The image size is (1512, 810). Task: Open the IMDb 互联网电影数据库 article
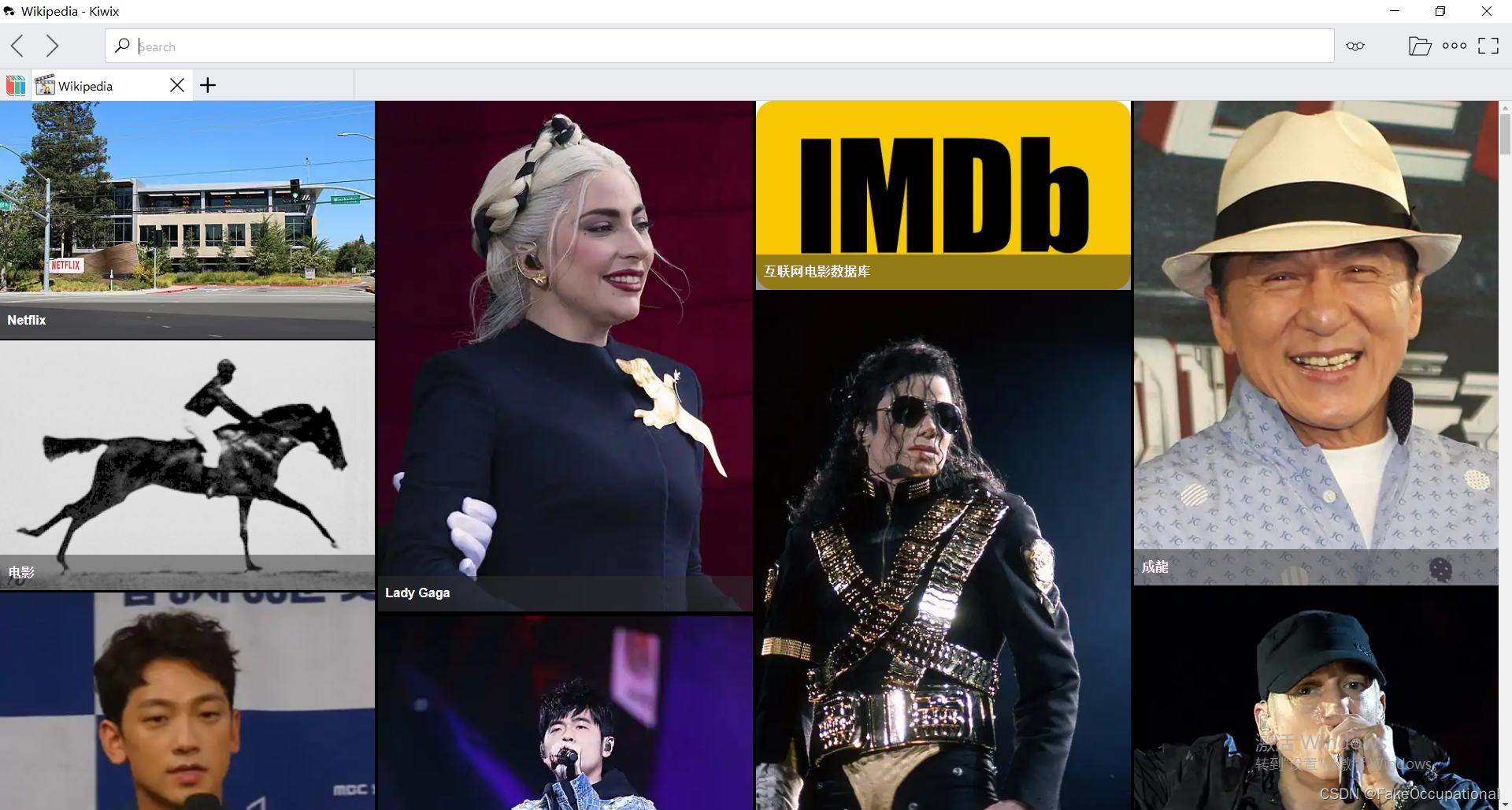click(x=943, y=195)
